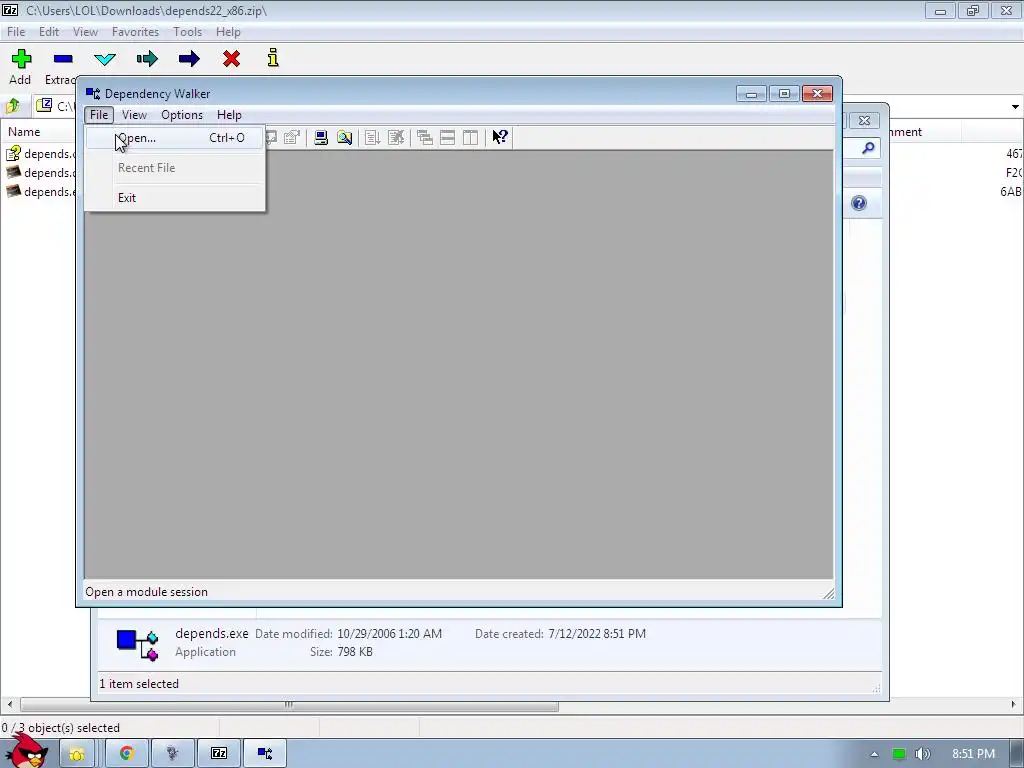
Task: Click the Copy double-arrow icon in 7-Zip
Action: [147, 59]
